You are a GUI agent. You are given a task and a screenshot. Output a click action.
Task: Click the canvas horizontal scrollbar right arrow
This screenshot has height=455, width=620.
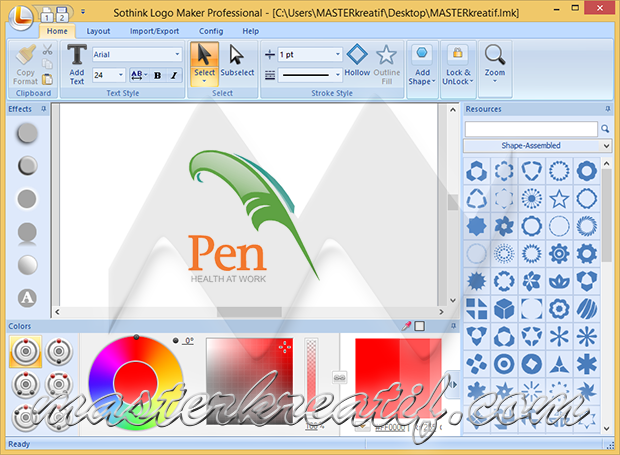pyautogui.click(x=441, y=312)
